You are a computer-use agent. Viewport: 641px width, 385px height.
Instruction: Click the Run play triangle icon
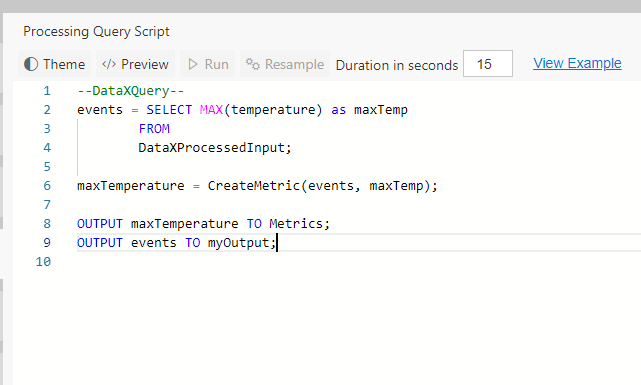tap(193, 64)
